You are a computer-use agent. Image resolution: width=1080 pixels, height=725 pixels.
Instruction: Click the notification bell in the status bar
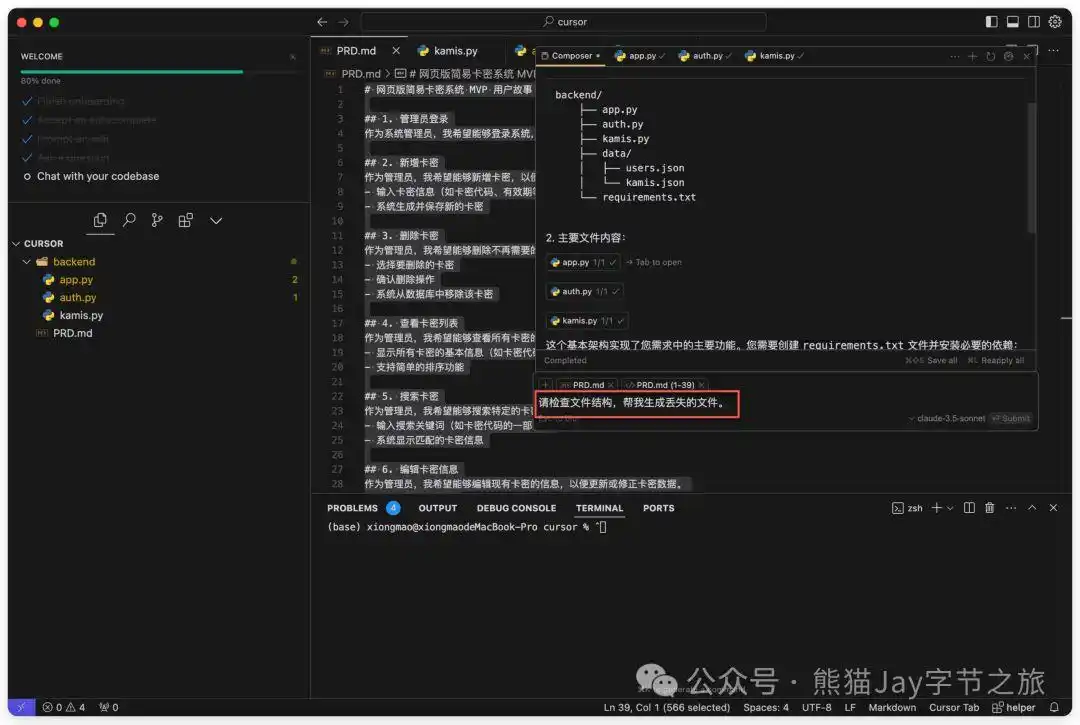(1053, 707)
